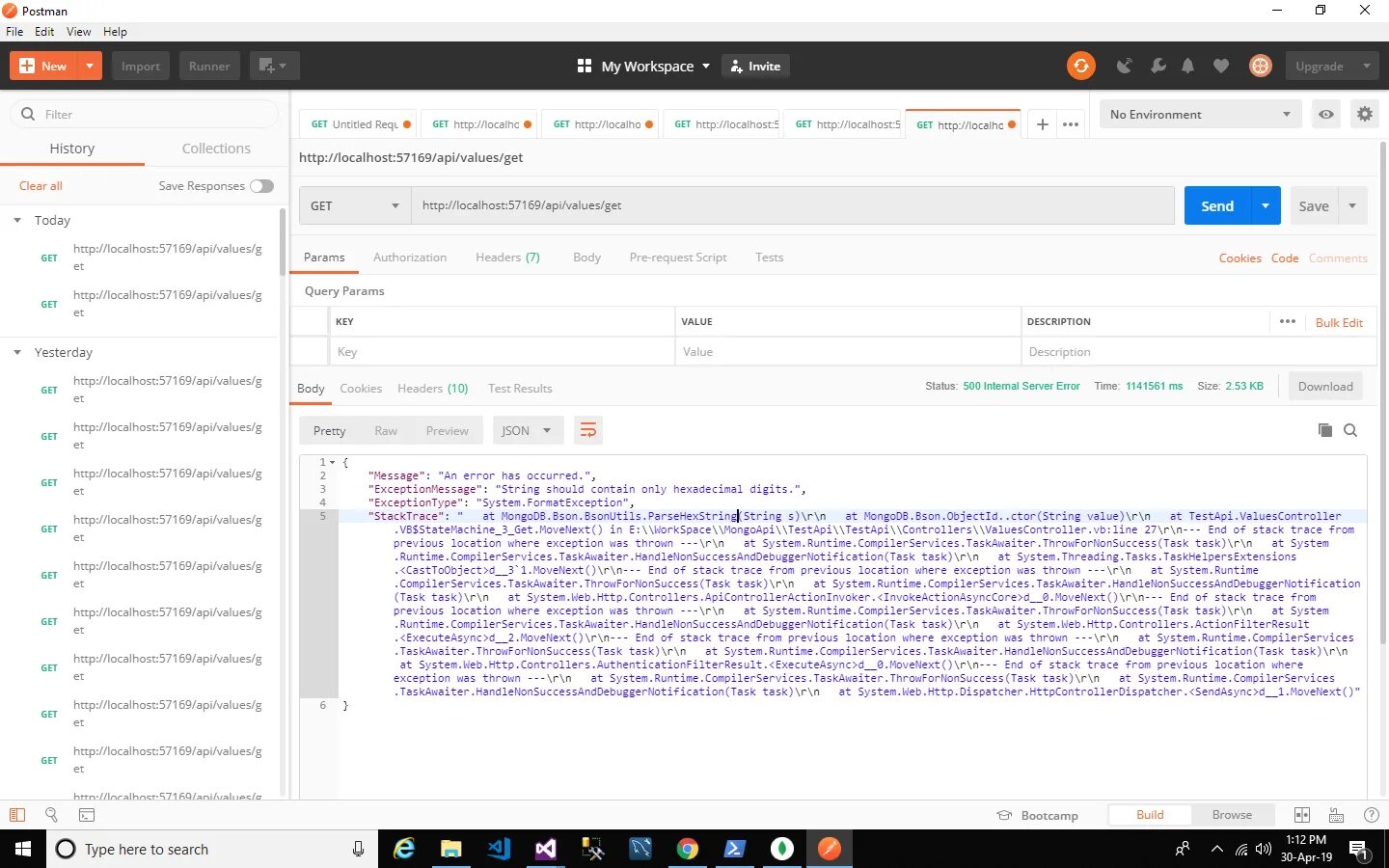The width and height of the screenshot is (1389, 868).
Task: Open the JSON format dropdown
Action: (x=526, y=430)
